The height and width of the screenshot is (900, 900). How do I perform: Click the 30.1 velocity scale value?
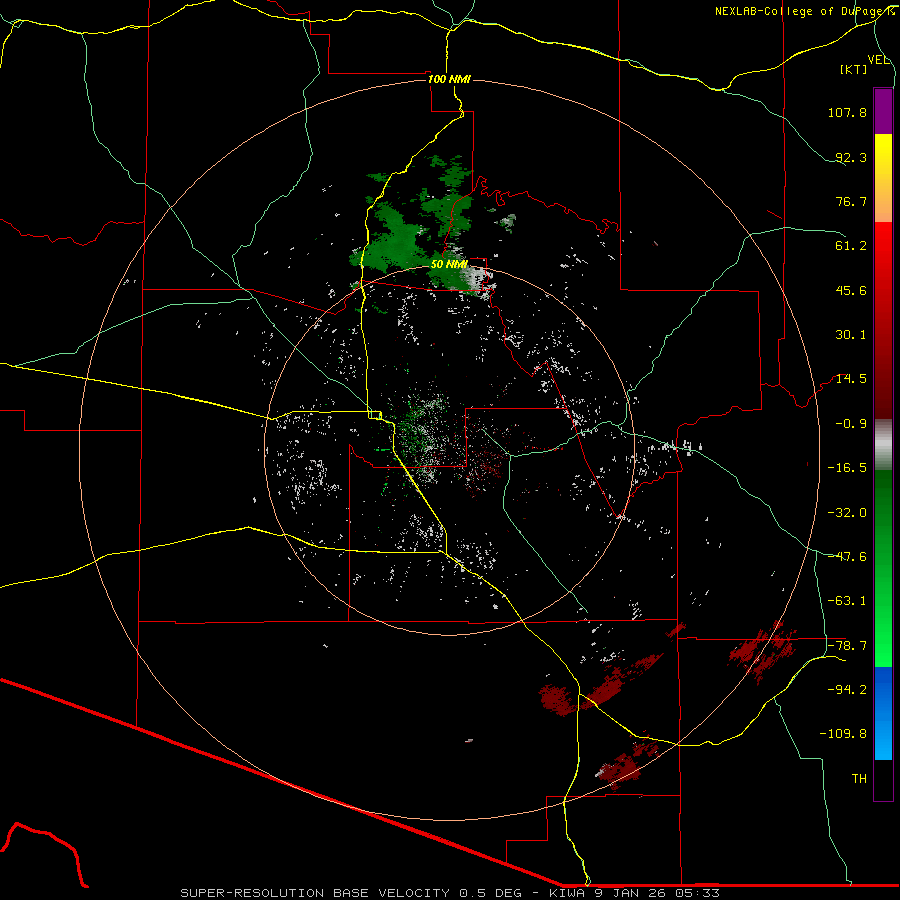coord(851,335)
